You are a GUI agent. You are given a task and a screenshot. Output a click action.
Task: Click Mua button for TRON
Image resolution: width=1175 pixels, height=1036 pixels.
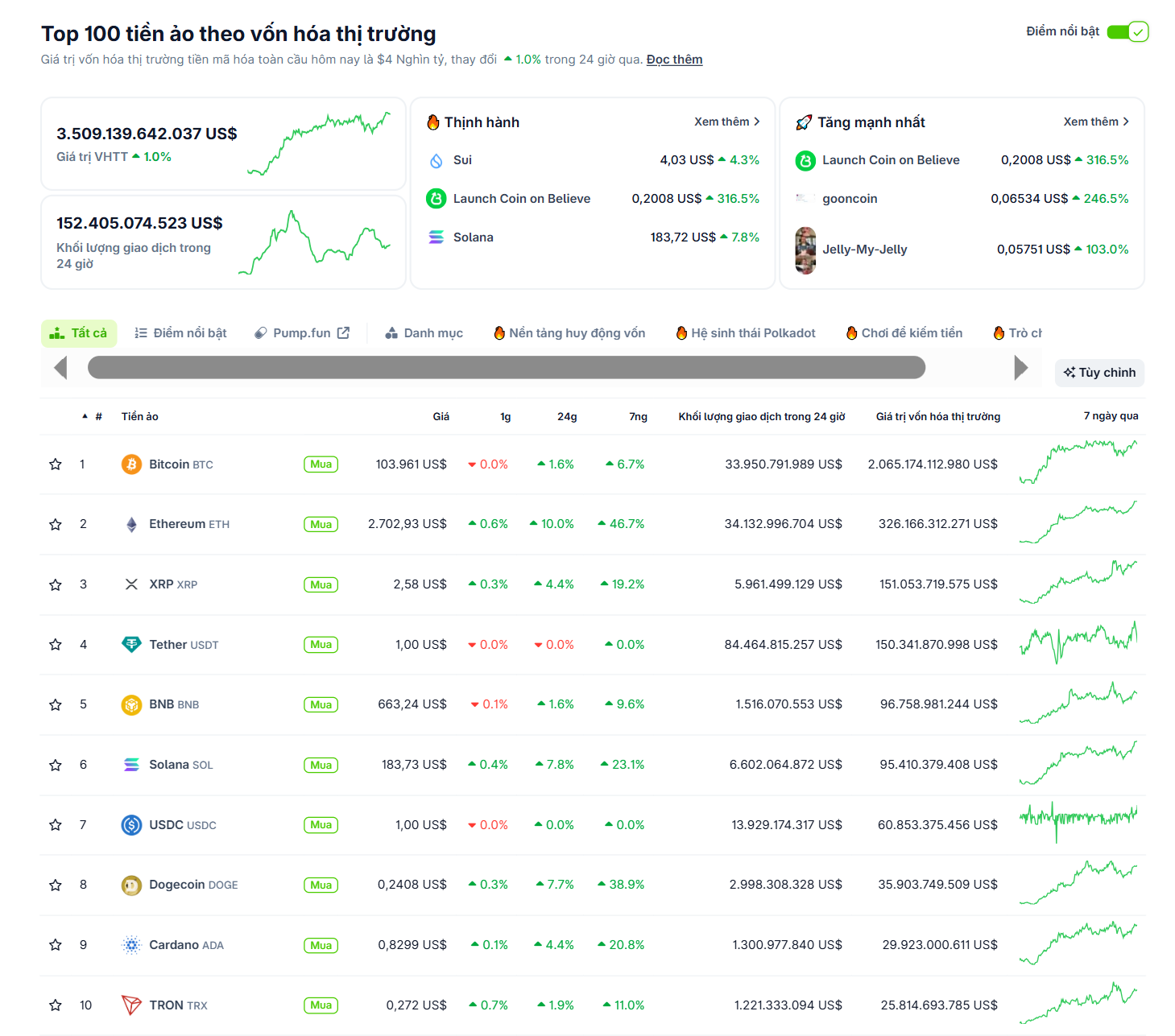[x=321, y=1005]
